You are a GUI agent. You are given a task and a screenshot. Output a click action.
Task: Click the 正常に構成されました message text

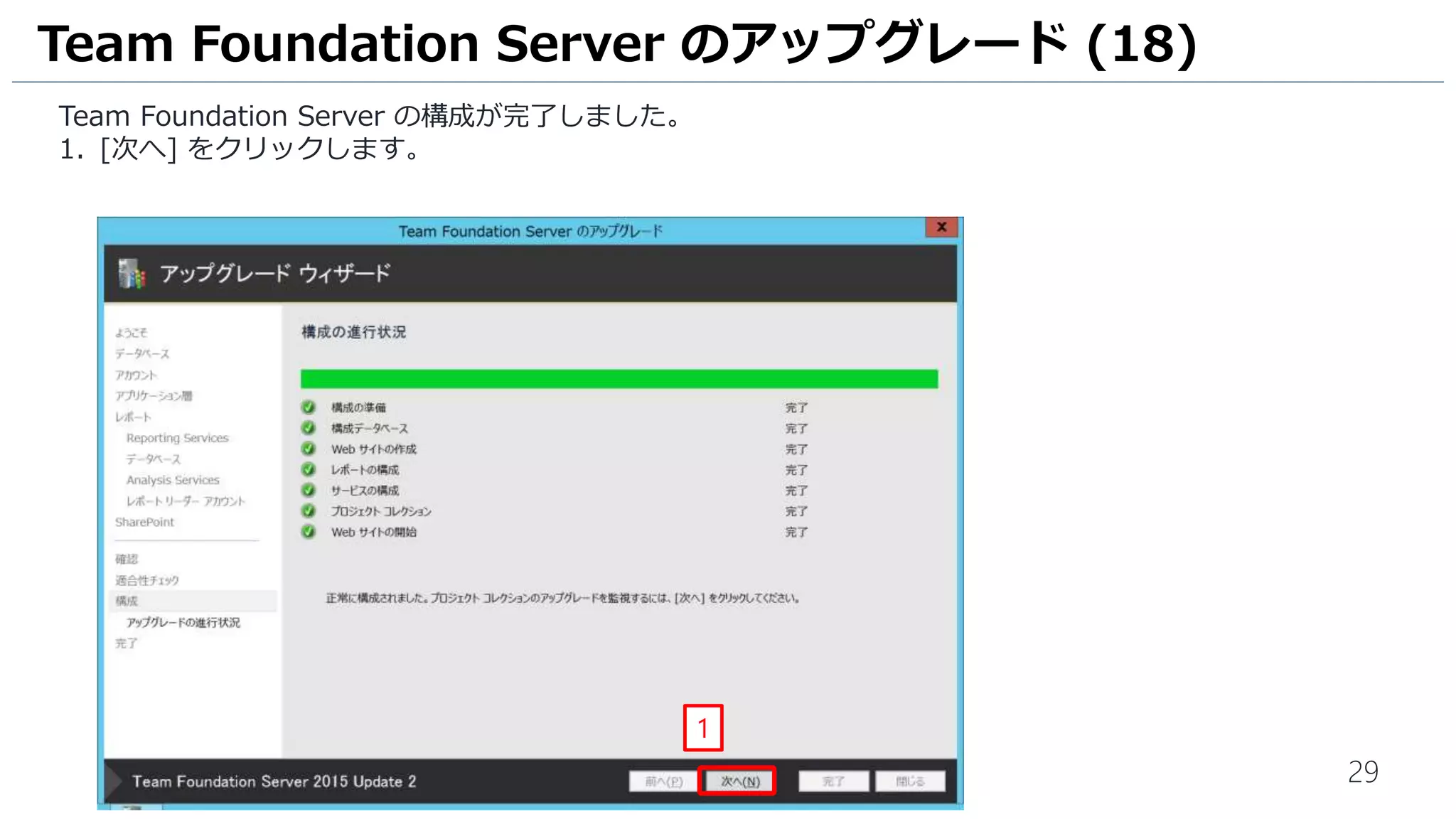coord(563,598)
